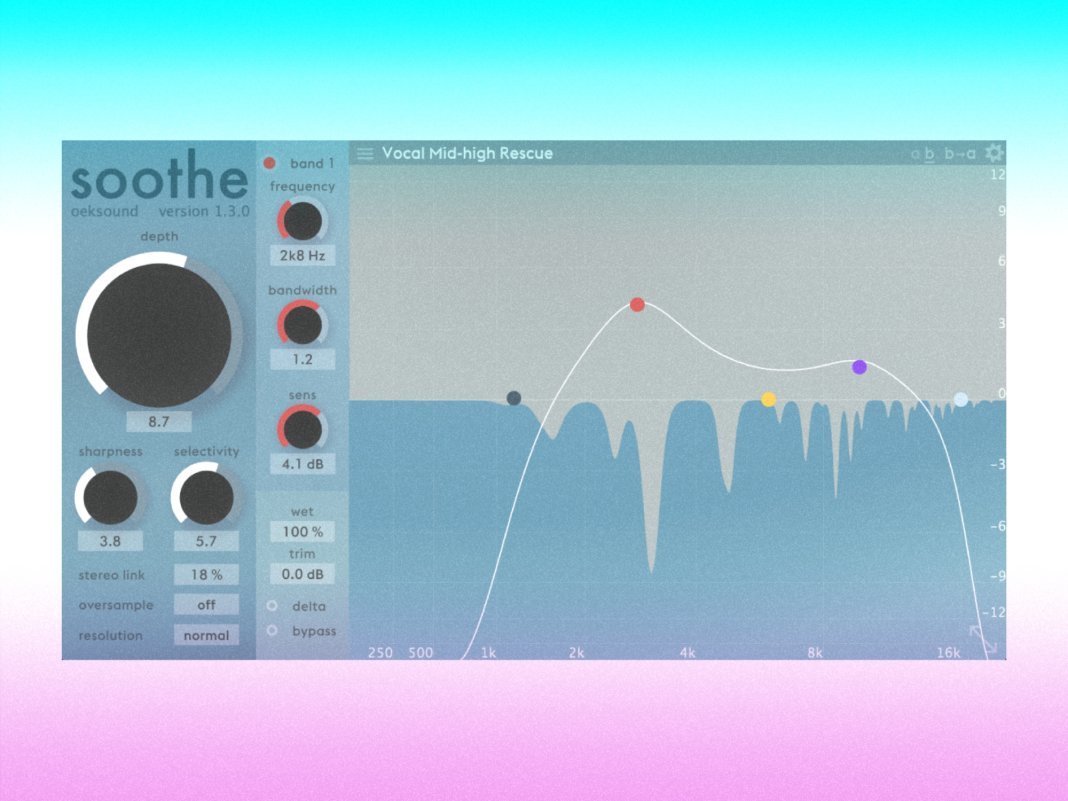This screenshot has width=1068, height=801.
Task: Open the oversample dropdown set to off
Action: click(x=206, y=605)
